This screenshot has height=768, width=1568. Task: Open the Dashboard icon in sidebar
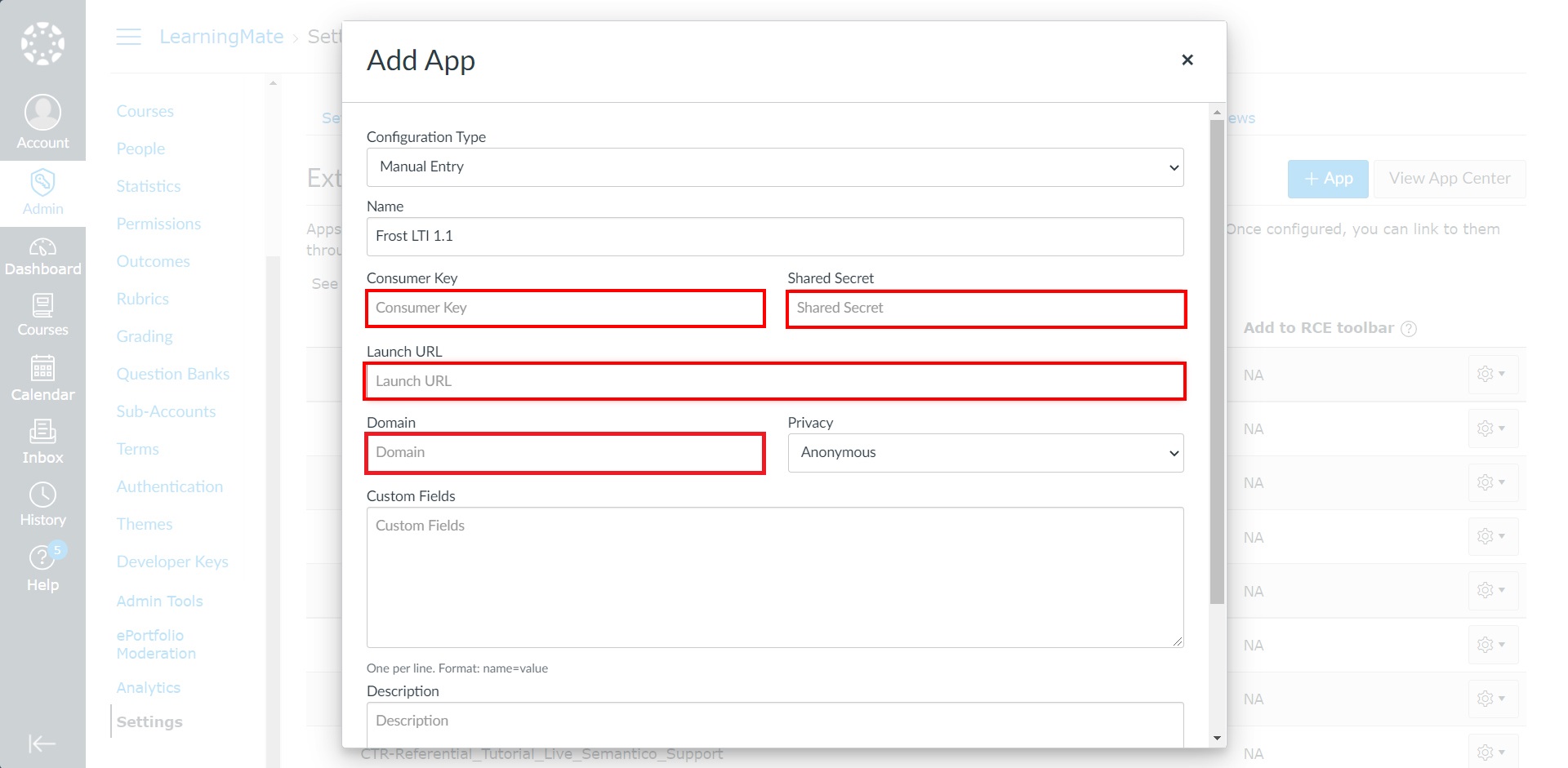coord(42,247)
